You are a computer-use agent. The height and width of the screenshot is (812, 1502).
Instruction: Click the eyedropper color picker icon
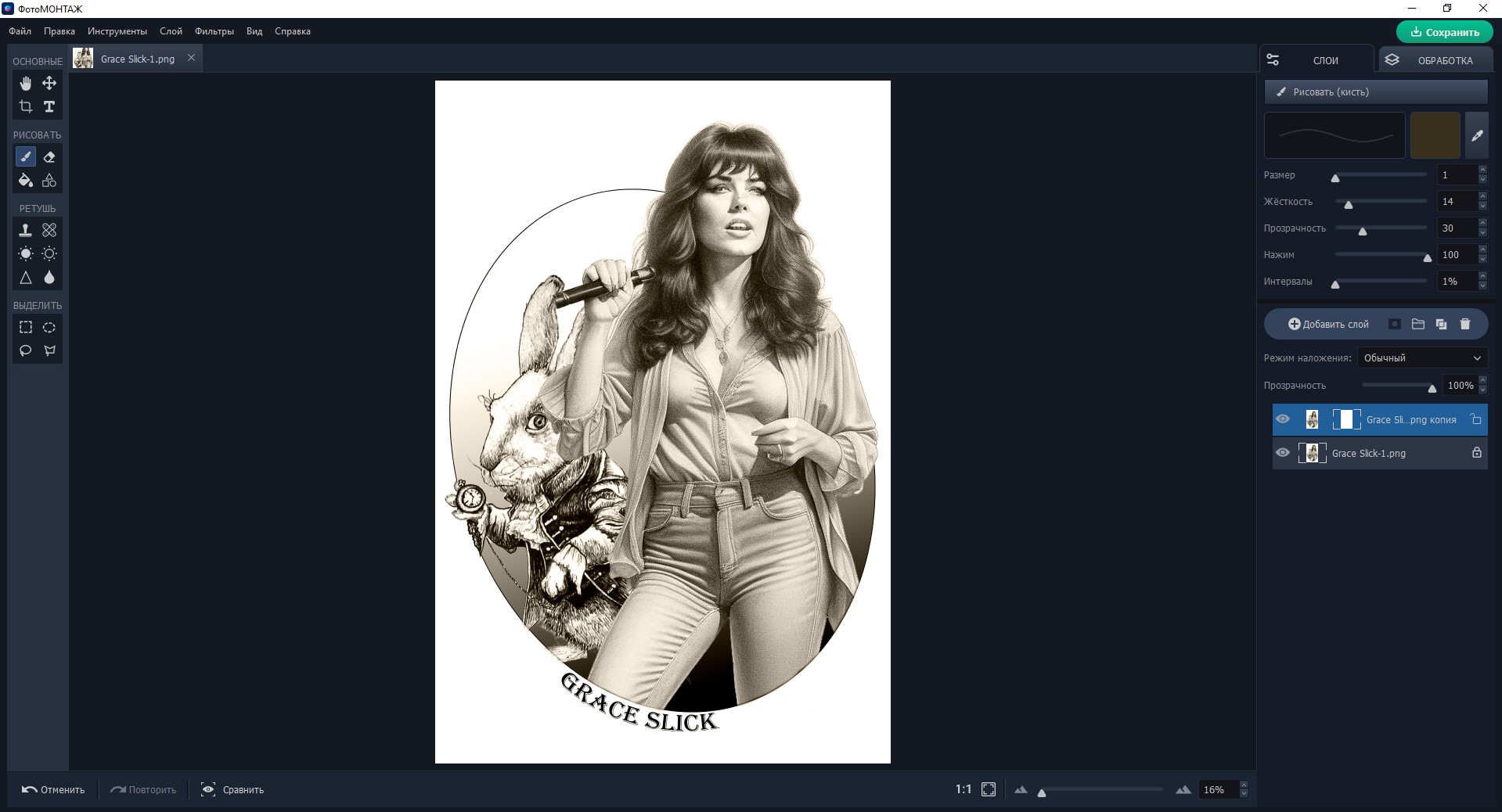point(1477,135)
